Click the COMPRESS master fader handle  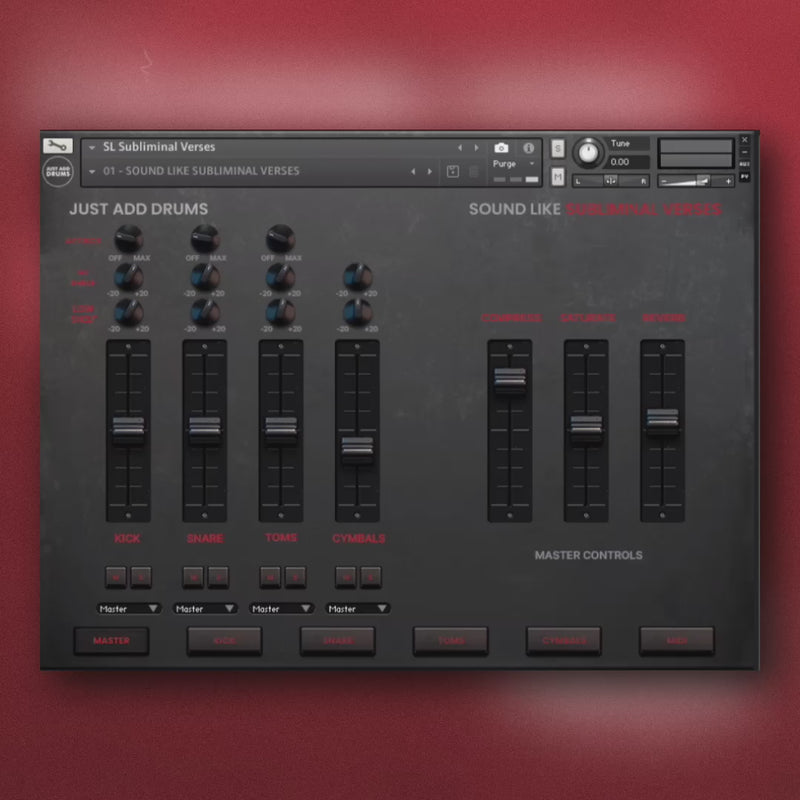point(509,380)
